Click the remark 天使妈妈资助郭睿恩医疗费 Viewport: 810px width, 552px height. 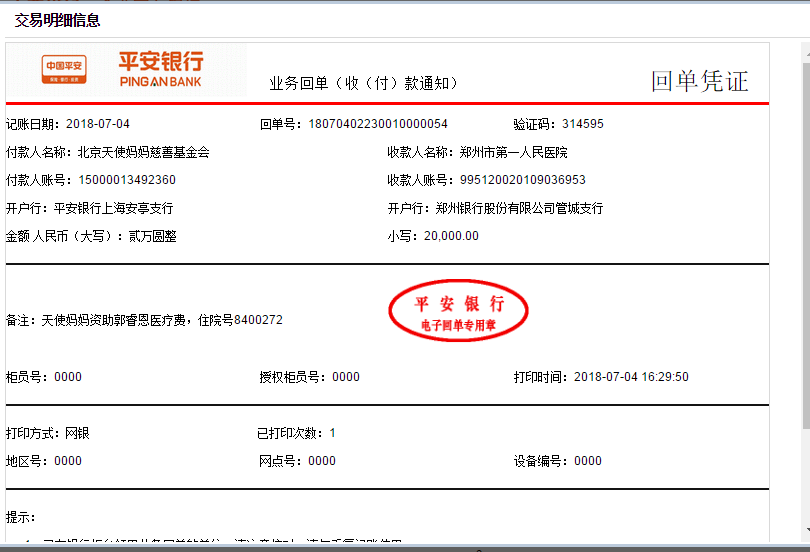[113, 320]
